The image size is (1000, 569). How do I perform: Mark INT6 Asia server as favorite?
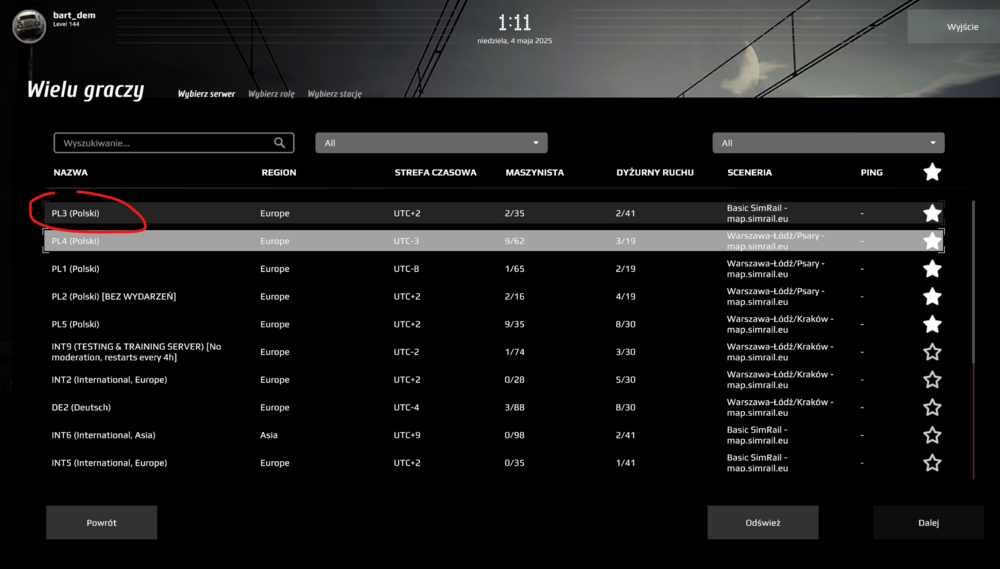click(x=932, y=435)
